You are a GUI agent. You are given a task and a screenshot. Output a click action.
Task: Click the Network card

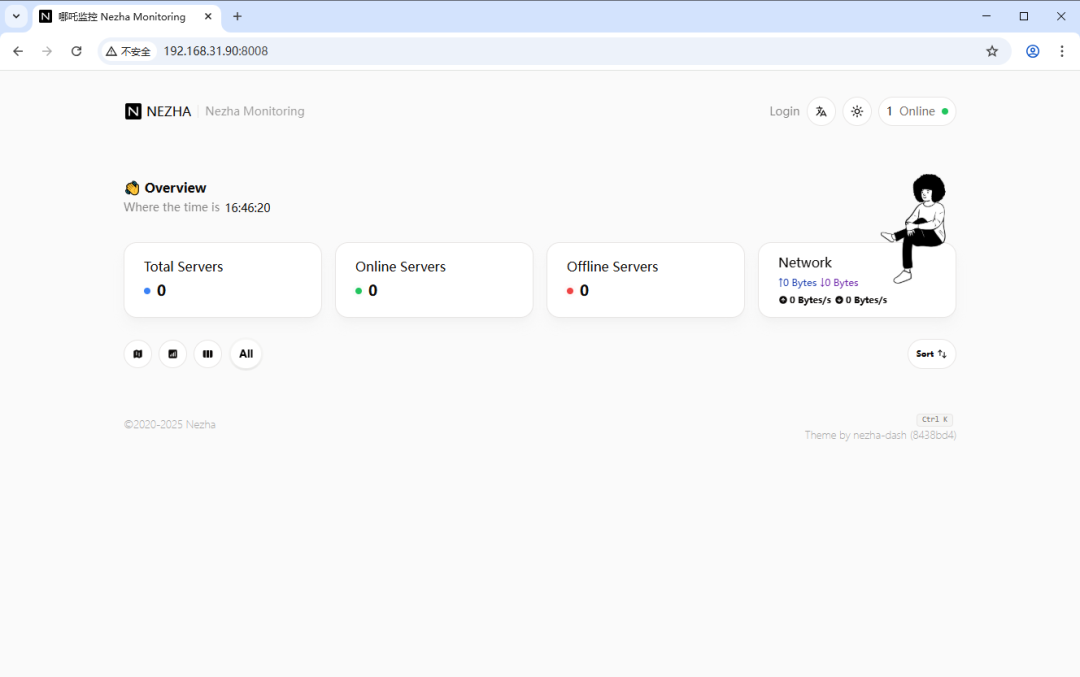click(x=857, y=280)
